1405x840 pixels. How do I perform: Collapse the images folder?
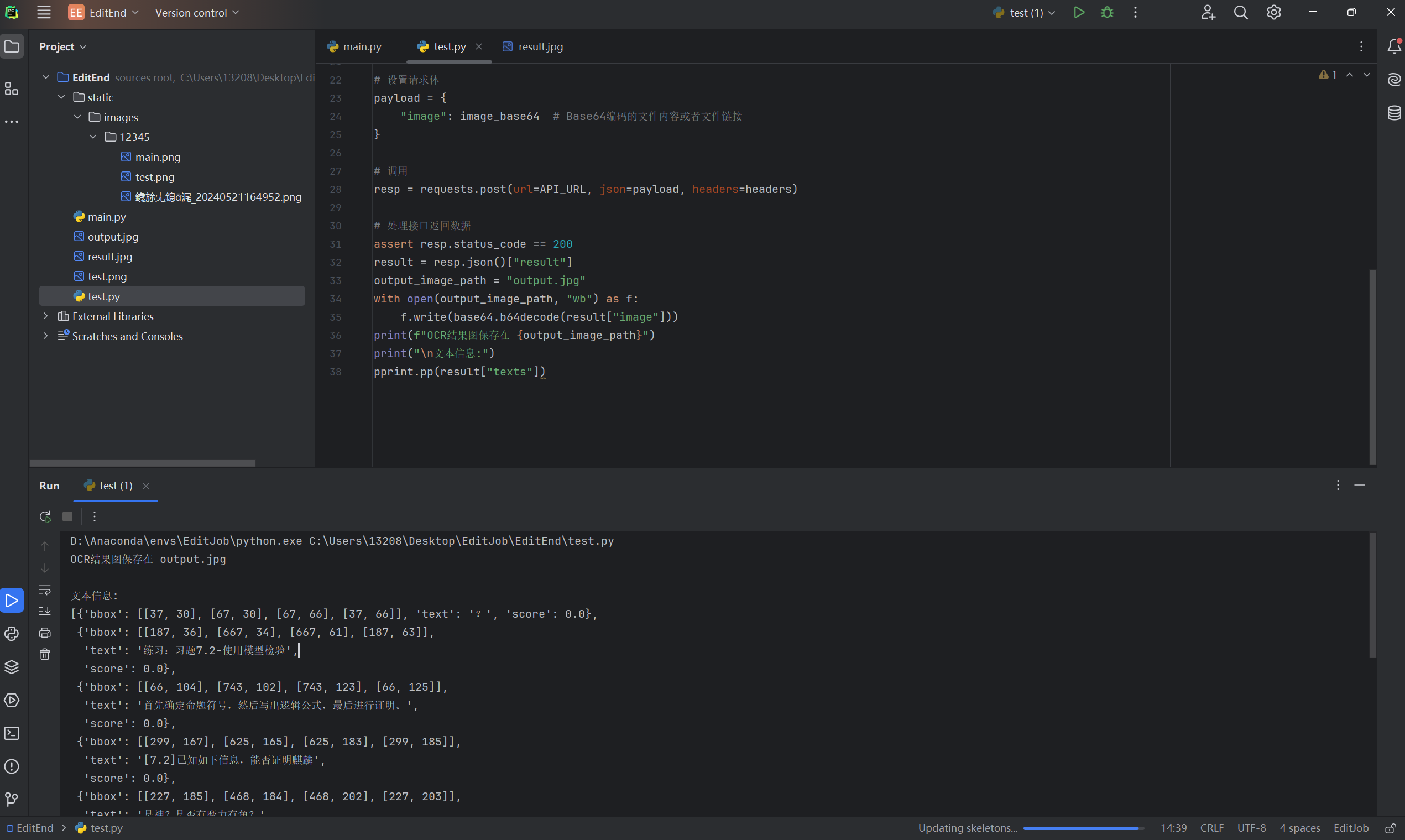click(x=77, y=117)
